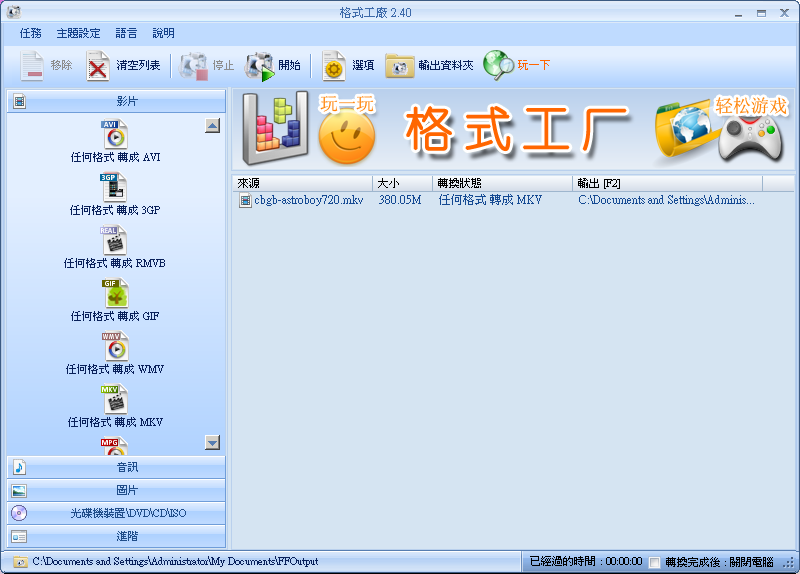
Task: Click the 清空列表 clear list icon
Action: coord(98,66)
